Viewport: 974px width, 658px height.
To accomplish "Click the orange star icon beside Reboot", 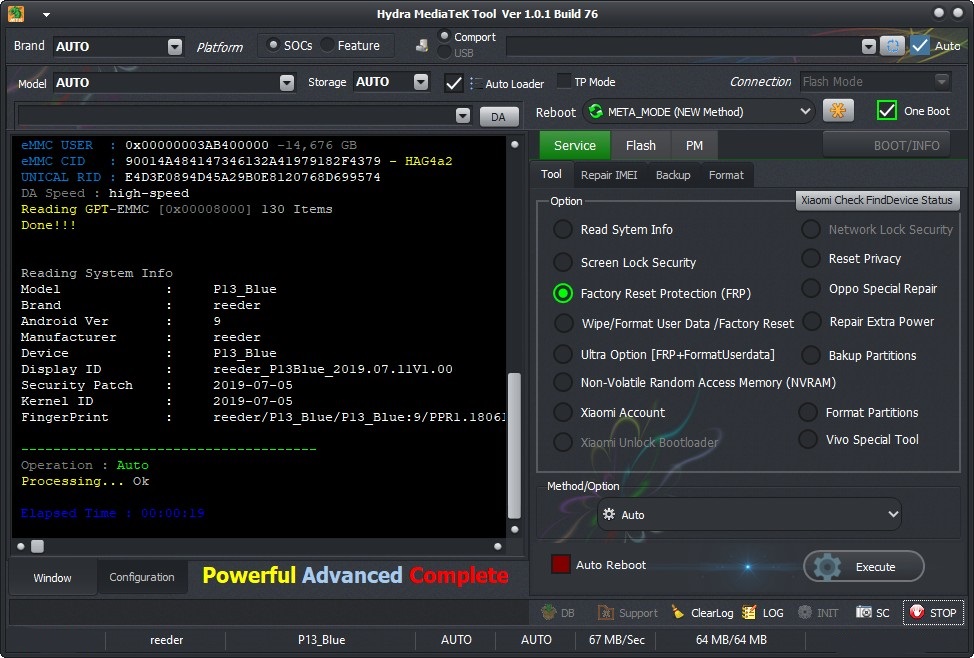I will click(x=838, y=111).
